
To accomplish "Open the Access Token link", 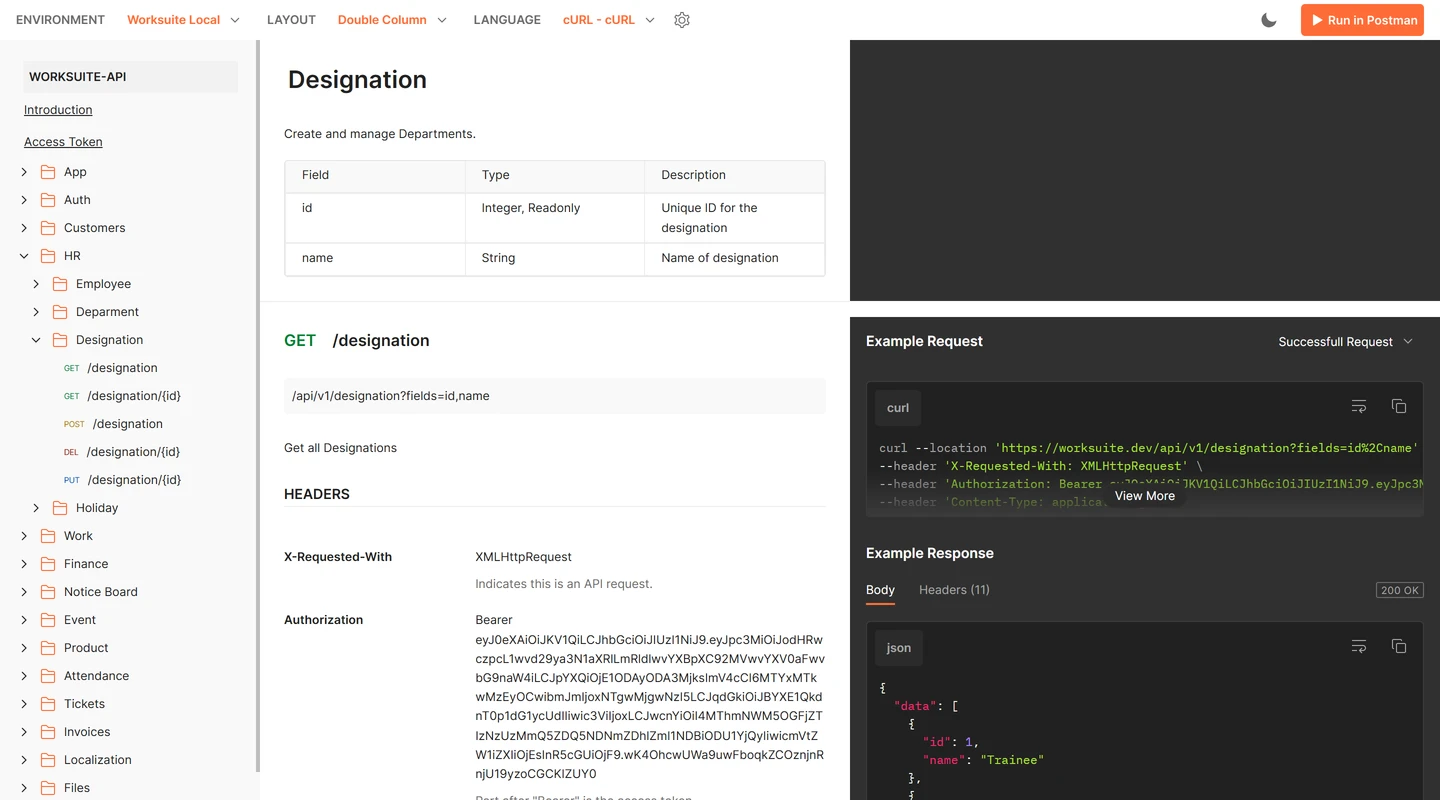I will [x=63, y=142].
